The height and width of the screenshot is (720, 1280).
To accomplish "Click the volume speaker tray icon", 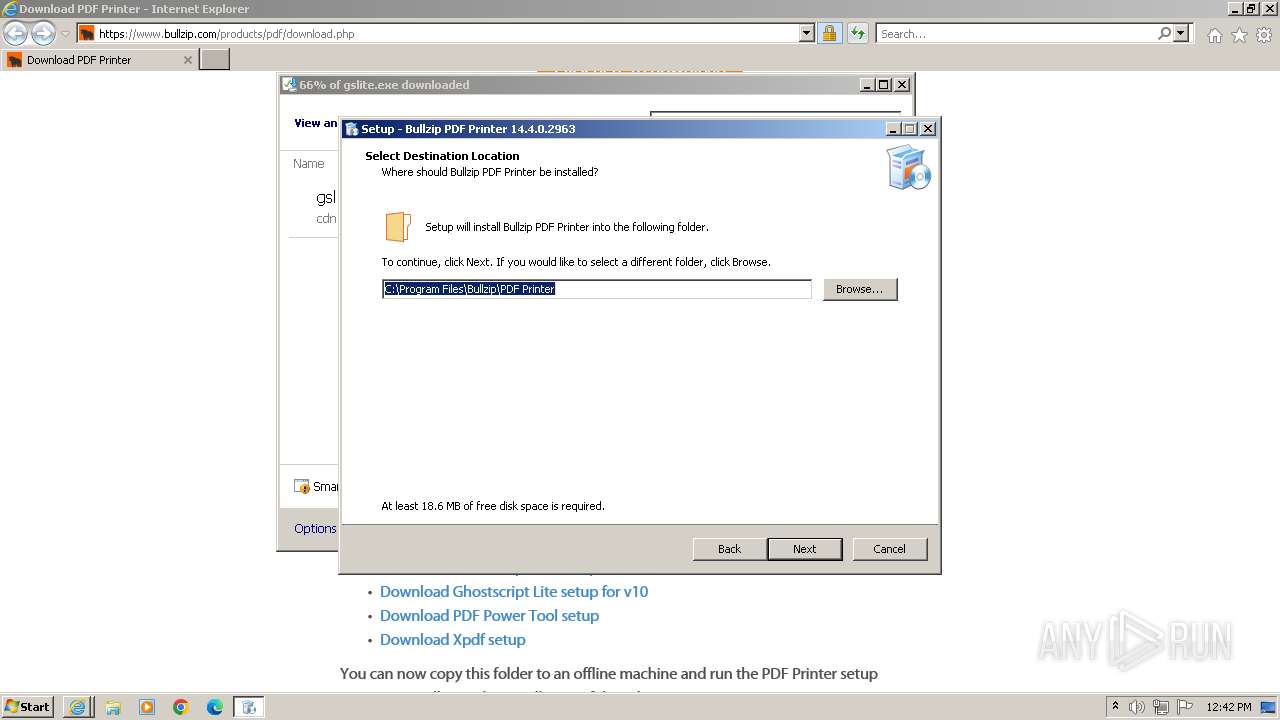I will pyautogui.click(x=1137, y=707).
